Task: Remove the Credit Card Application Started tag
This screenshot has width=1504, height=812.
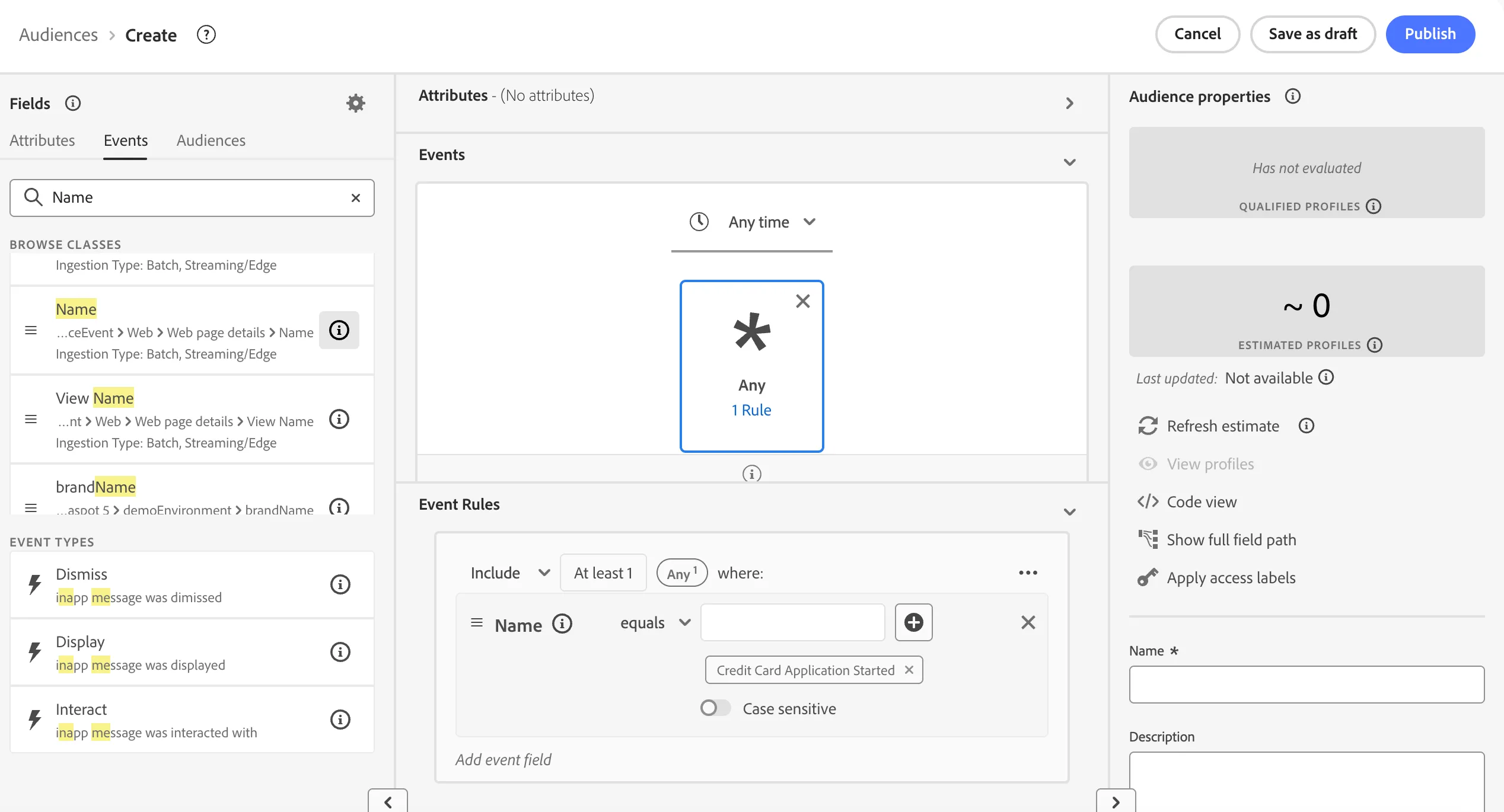Action: coord(909,670)
